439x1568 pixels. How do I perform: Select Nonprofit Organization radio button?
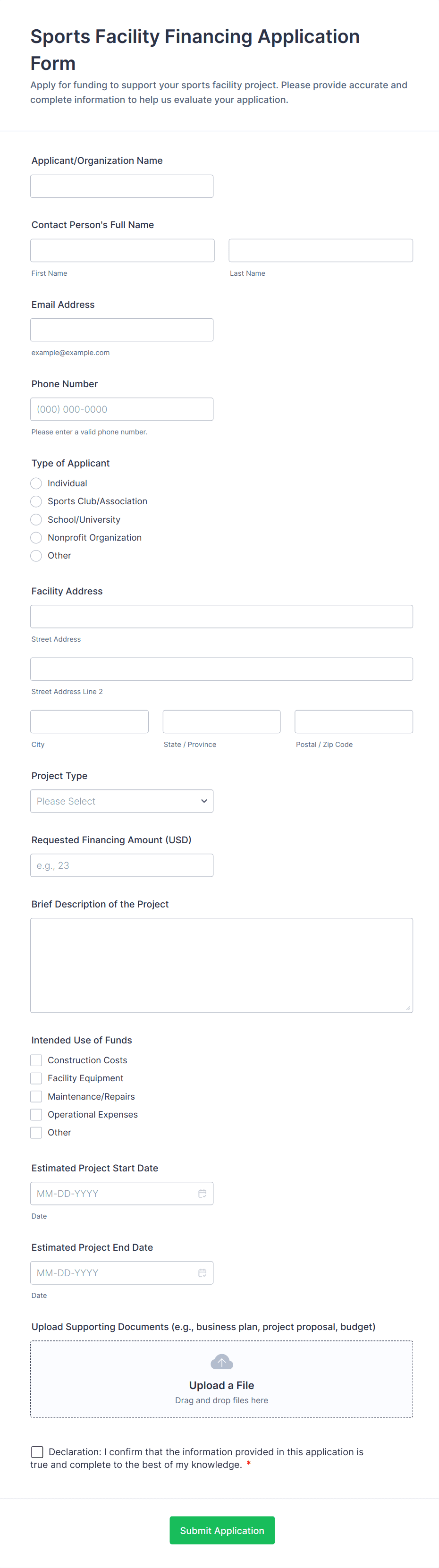tap(36, 537)
